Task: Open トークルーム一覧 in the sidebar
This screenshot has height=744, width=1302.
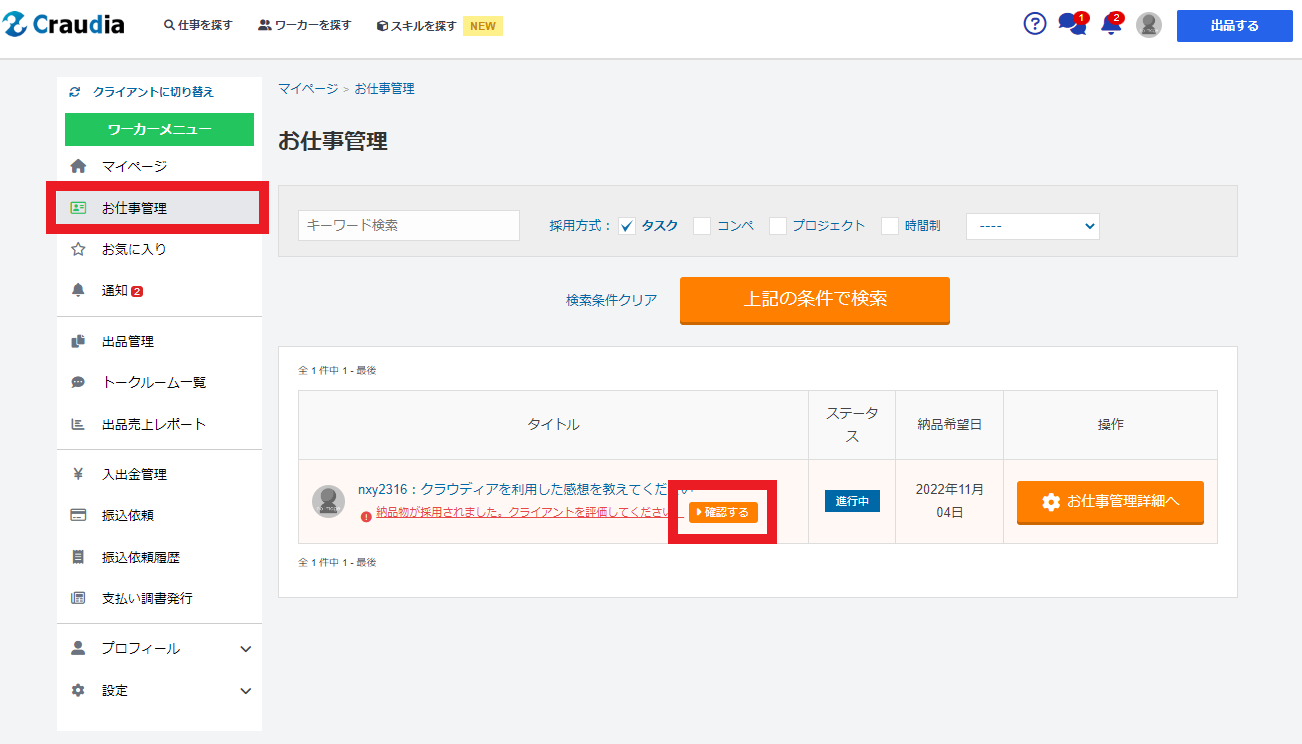Action: [154, 382]
